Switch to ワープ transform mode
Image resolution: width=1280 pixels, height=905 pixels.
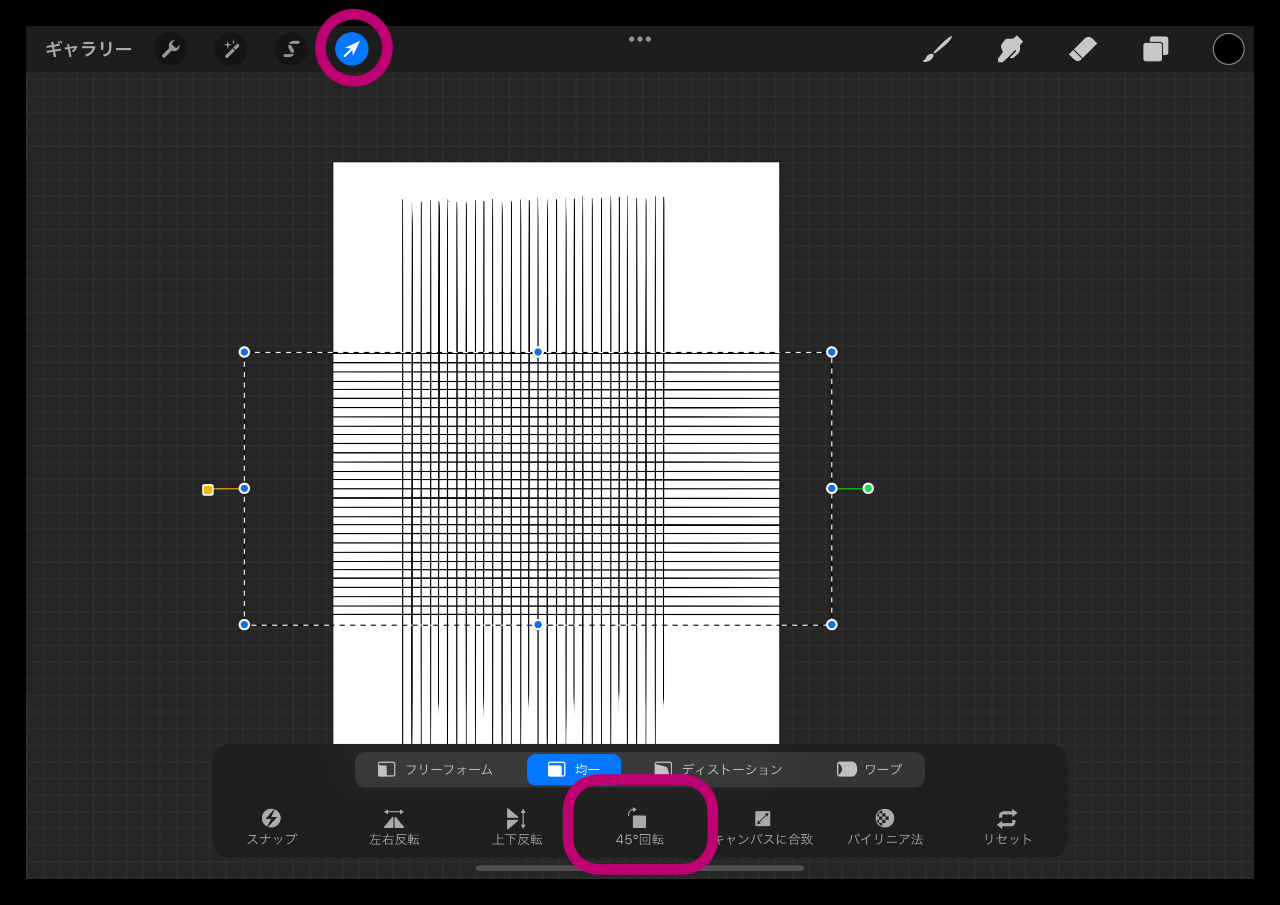pos(869,770)
